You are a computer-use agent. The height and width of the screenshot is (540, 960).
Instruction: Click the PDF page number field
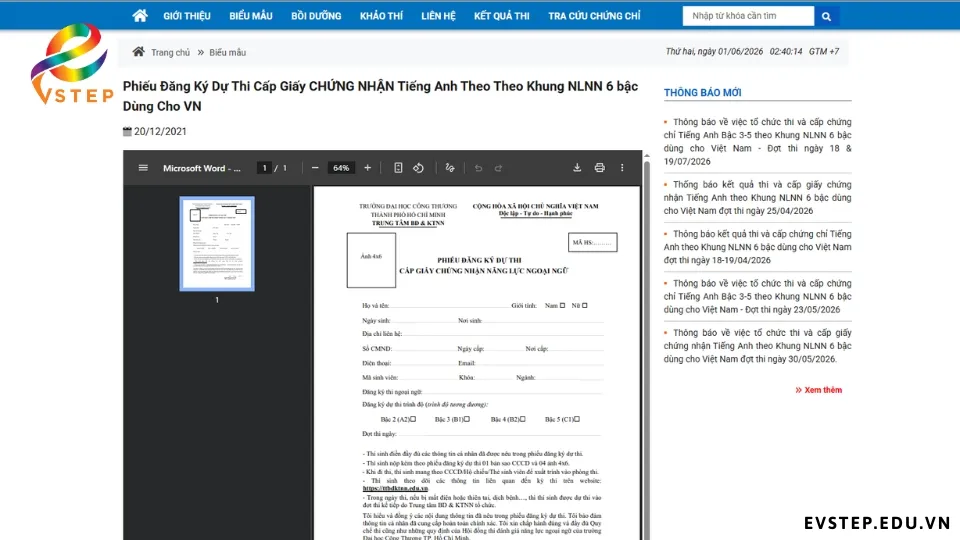(x=264, y=168)
